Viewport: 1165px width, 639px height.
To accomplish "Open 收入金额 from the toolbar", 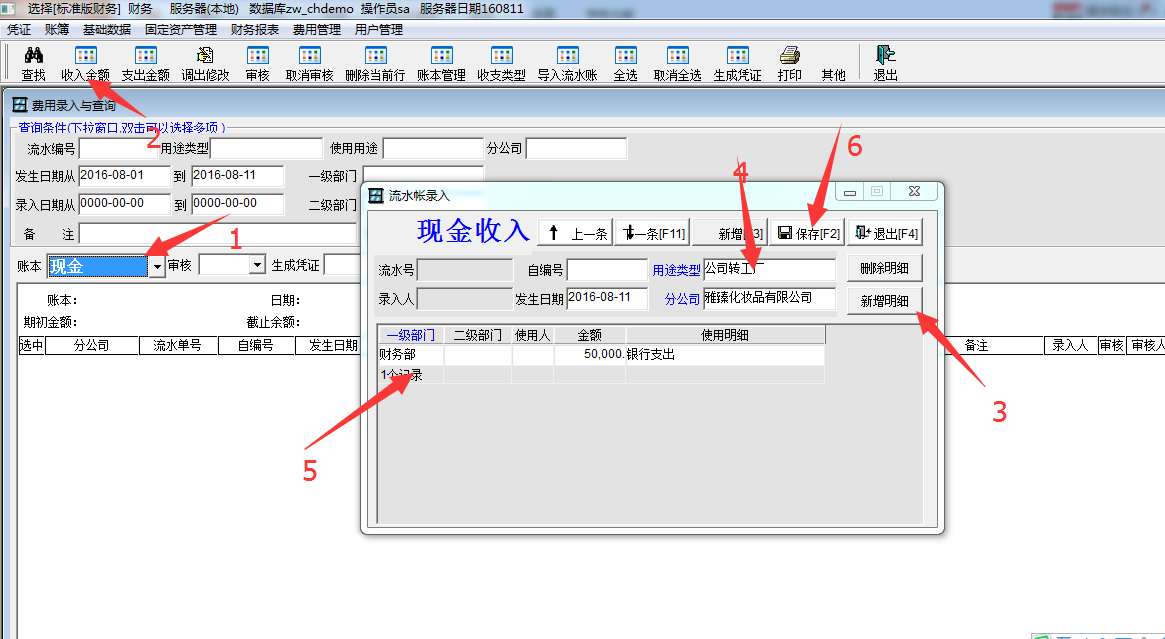I will pyautogui.click(x=86, y=56).
